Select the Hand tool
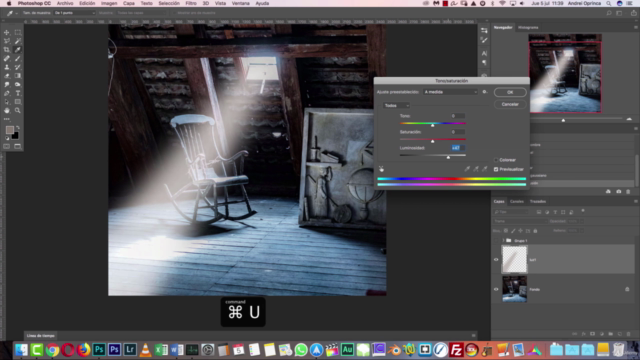640x360 pixels. point(7,110)
